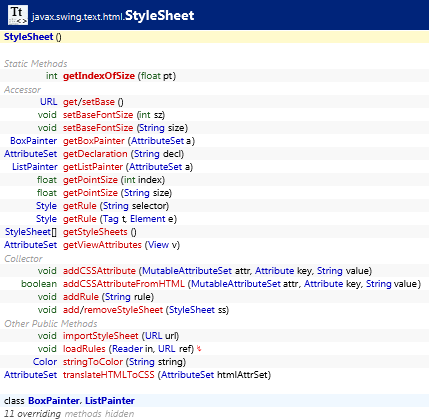
Task: Open the nested ListPainter class link
Action: click(110, 401)
